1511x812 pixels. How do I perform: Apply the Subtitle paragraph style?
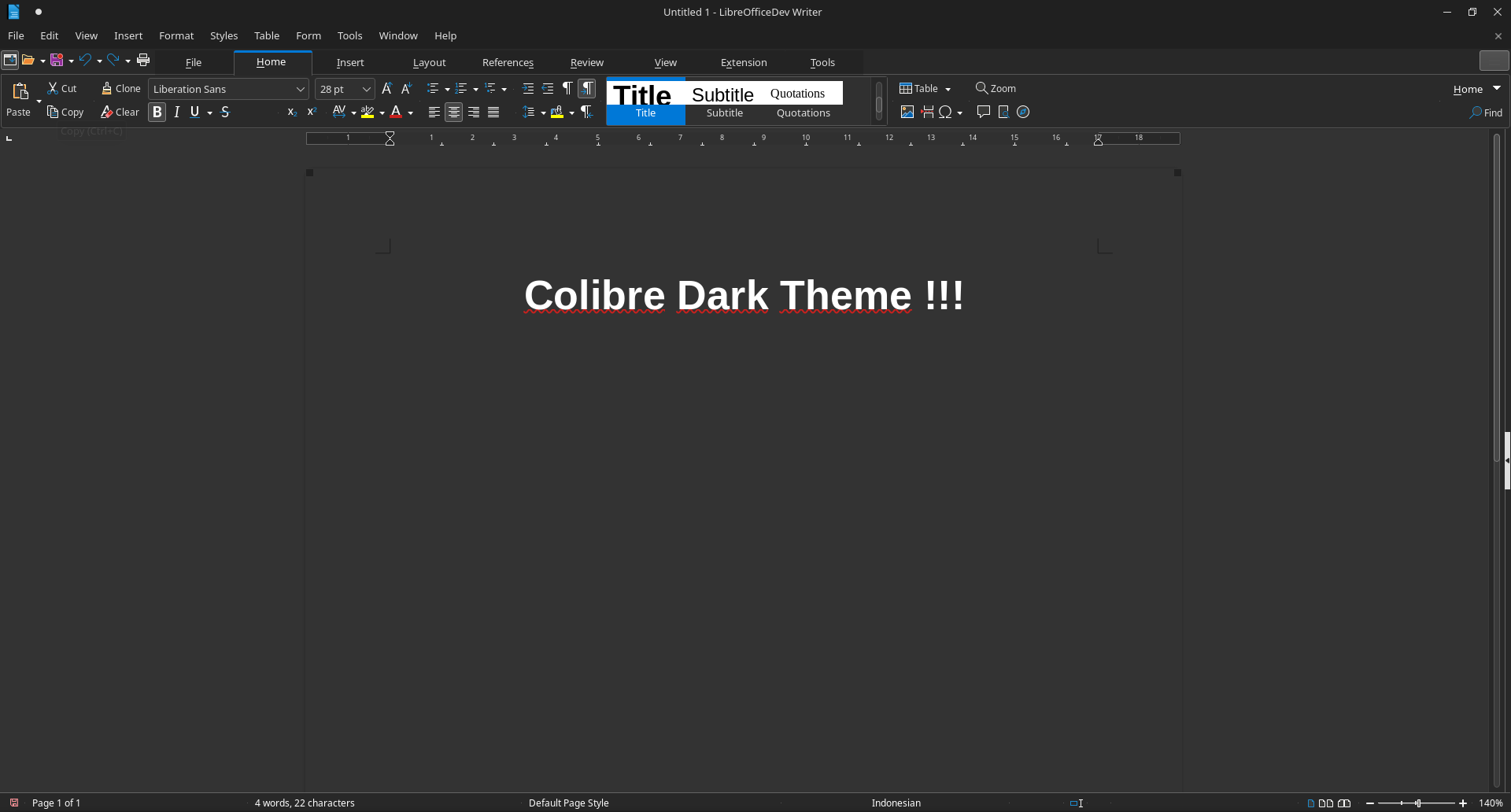click(724, 103)
